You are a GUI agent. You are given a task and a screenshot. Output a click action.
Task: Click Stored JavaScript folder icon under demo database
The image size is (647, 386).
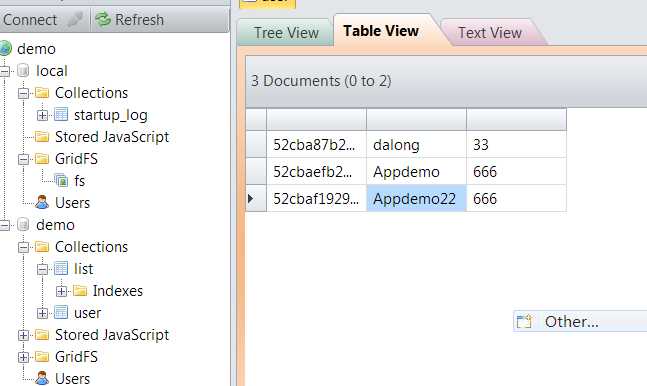[42, 335]
